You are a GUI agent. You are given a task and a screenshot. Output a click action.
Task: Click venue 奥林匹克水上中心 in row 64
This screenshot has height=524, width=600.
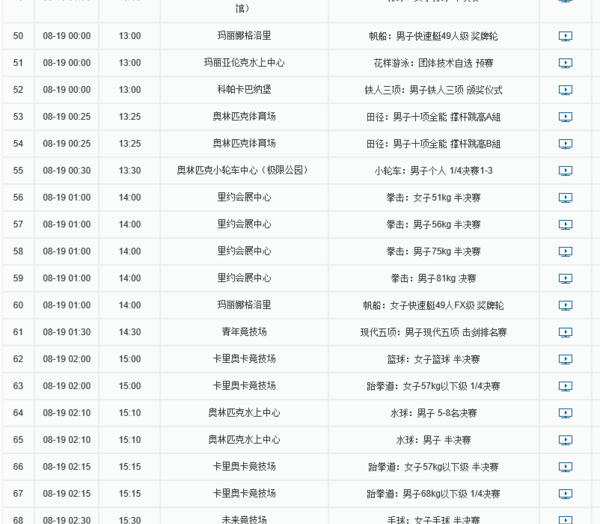coord(244,413)
